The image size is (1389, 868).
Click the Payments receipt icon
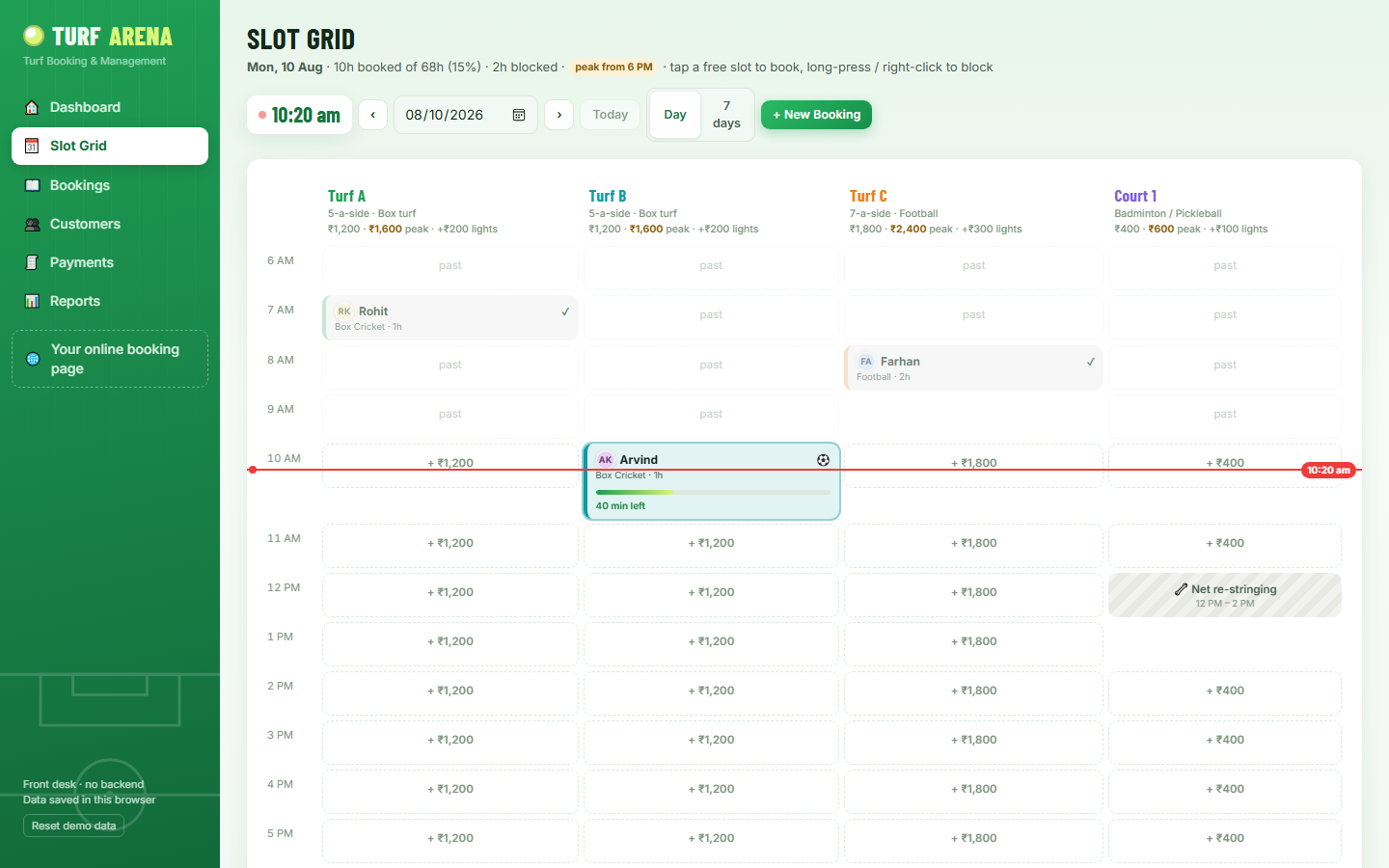click(x=32, y=262)
